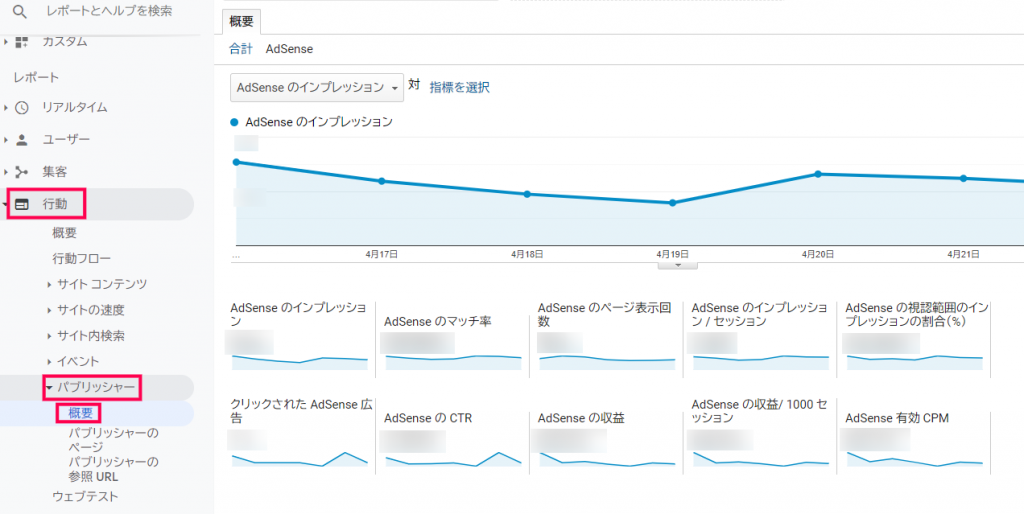This screenshot has width=1024, height=514.
Task: Open 集客 reports
Action: click(55, 172)
